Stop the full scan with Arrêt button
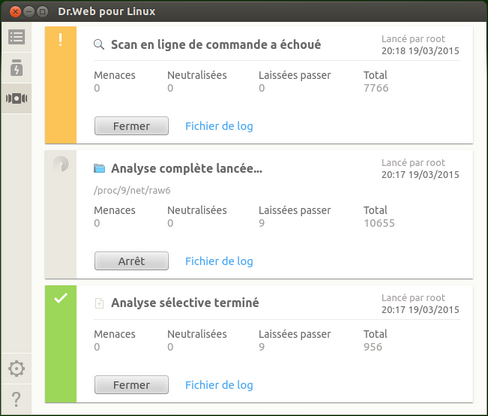Viewport: 488px width, 416px height. click(131, 261)
